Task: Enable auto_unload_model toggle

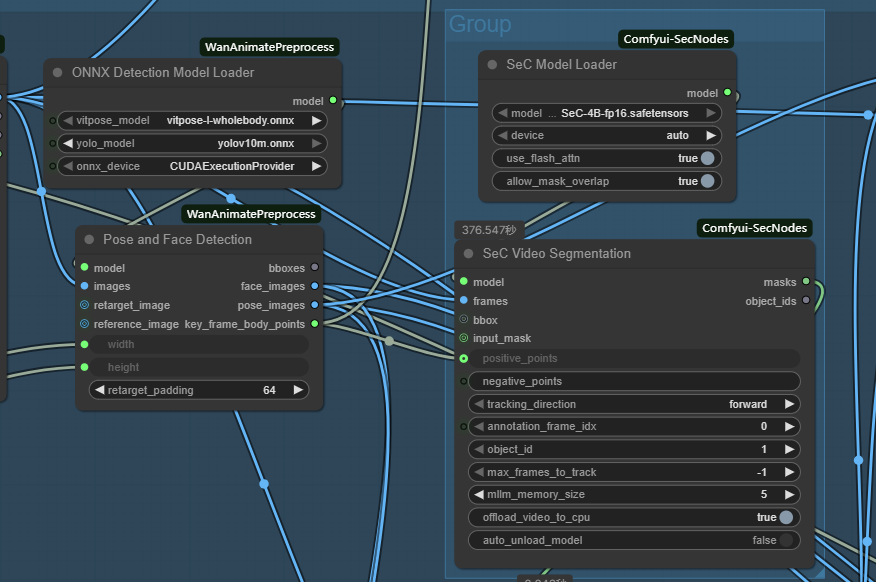Action: (786, 540)
